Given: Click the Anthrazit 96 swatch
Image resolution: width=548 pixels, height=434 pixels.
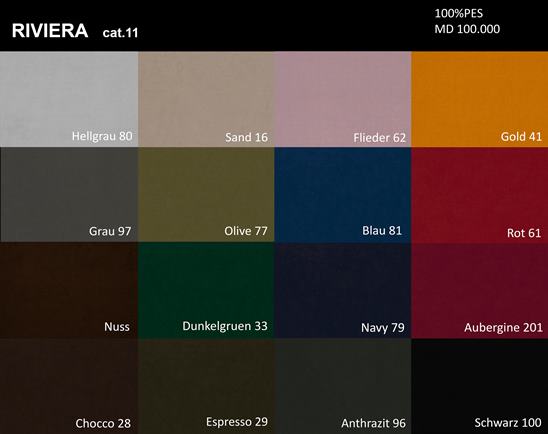Looking at the screenshot, I should tap(343, 386).
